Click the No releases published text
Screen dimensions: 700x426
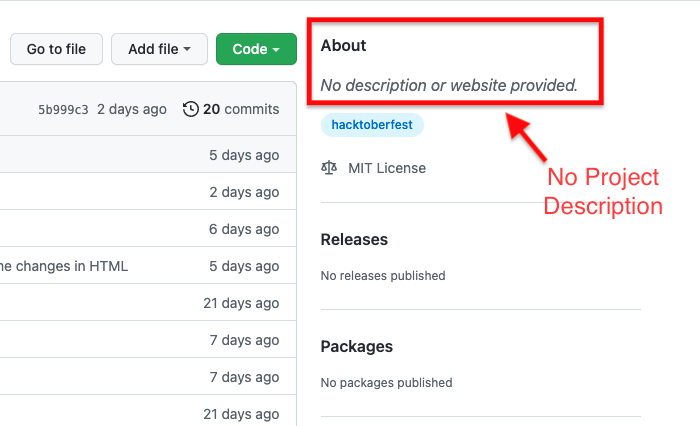pyautogui.click(x=383, y=276)
